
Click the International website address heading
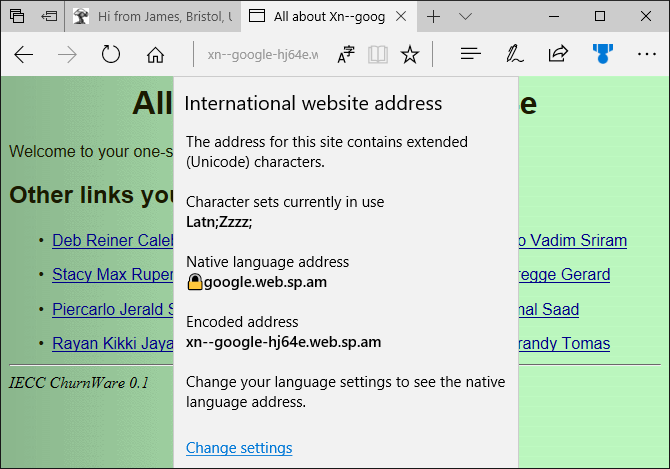[x=313, y=103]
